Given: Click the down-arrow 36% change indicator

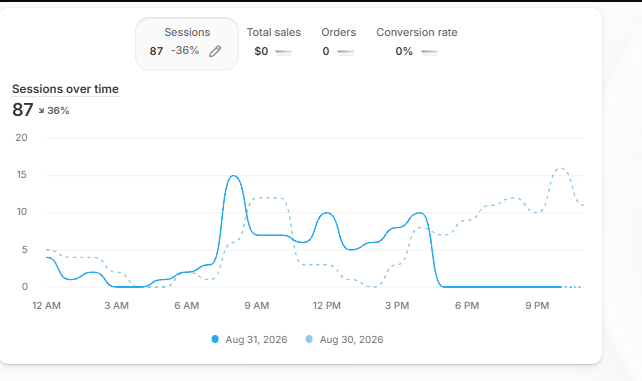Looking at the screenshot, I should (x=54, y=110).
